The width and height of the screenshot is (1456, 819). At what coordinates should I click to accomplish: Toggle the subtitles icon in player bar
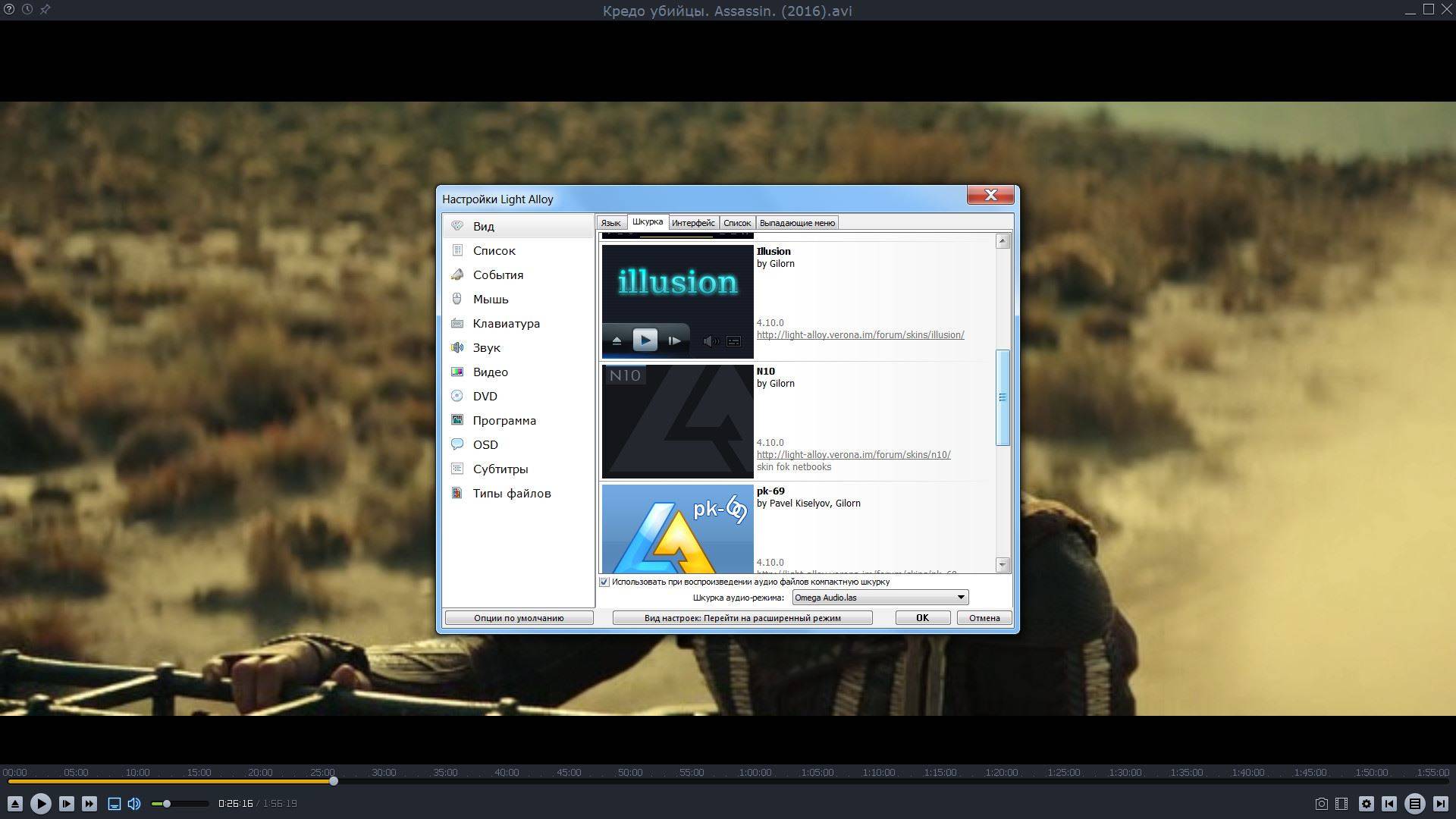pos(115,804)
